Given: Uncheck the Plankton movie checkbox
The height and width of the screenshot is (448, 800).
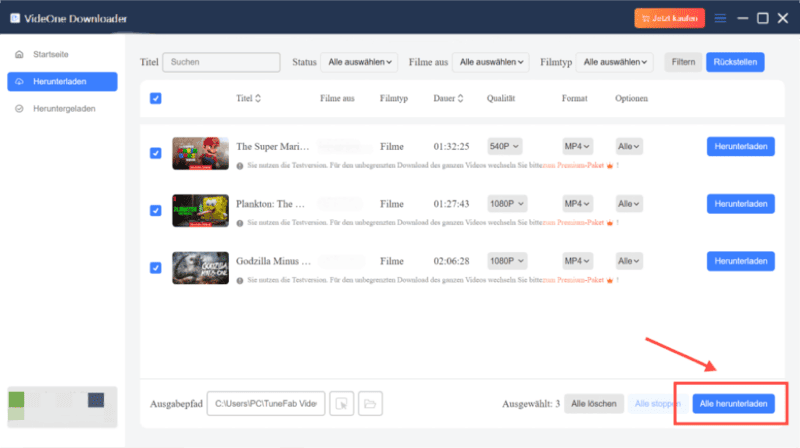Looking at the screenshot, I should (x=155, y=210).
